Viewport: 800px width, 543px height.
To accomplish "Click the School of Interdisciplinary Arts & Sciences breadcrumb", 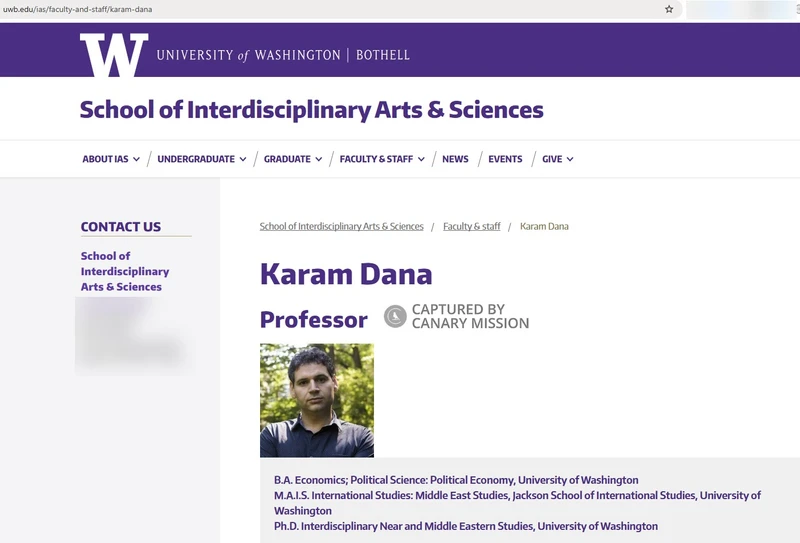I will [x=341, y=226].
